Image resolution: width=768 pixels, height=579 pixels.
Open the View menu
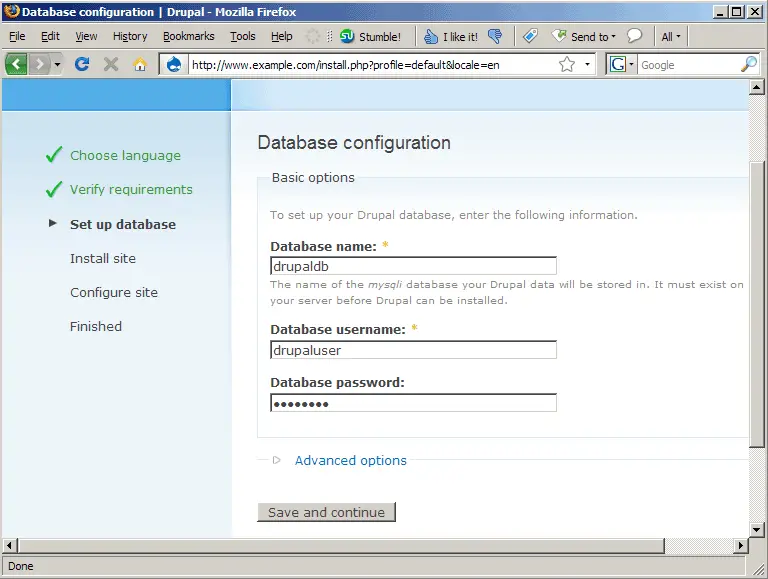[x=86, y=36]
